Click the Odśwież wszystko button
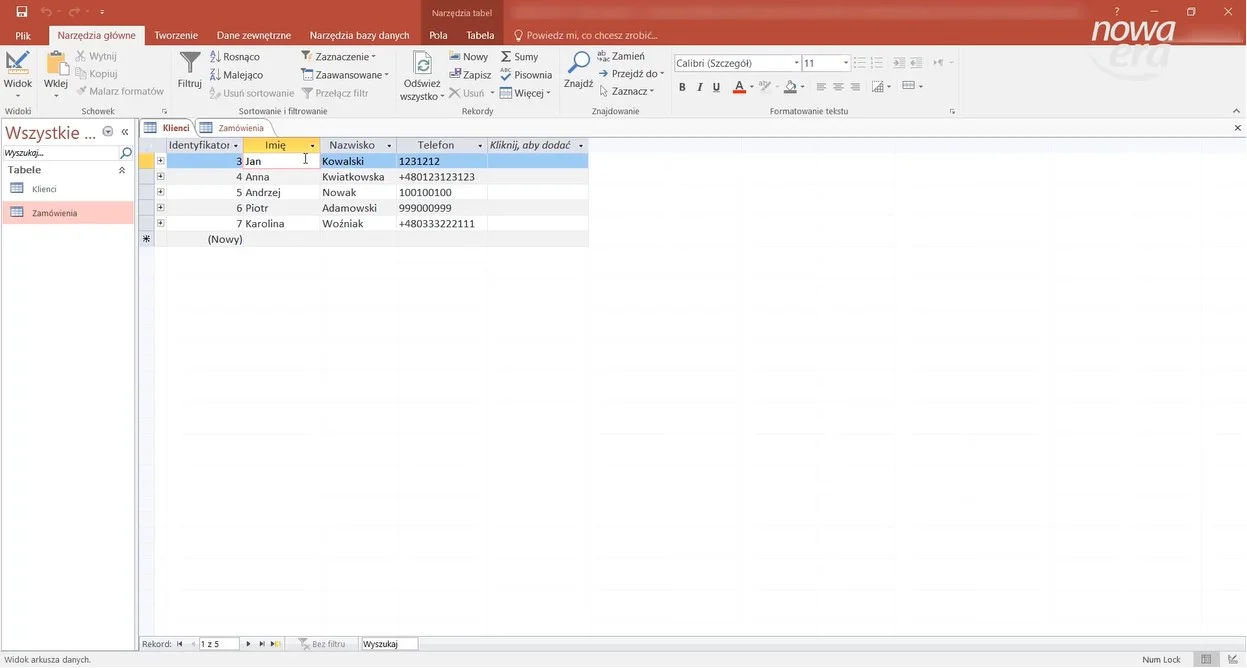1247x668 pixels. [x=422, y=75]
